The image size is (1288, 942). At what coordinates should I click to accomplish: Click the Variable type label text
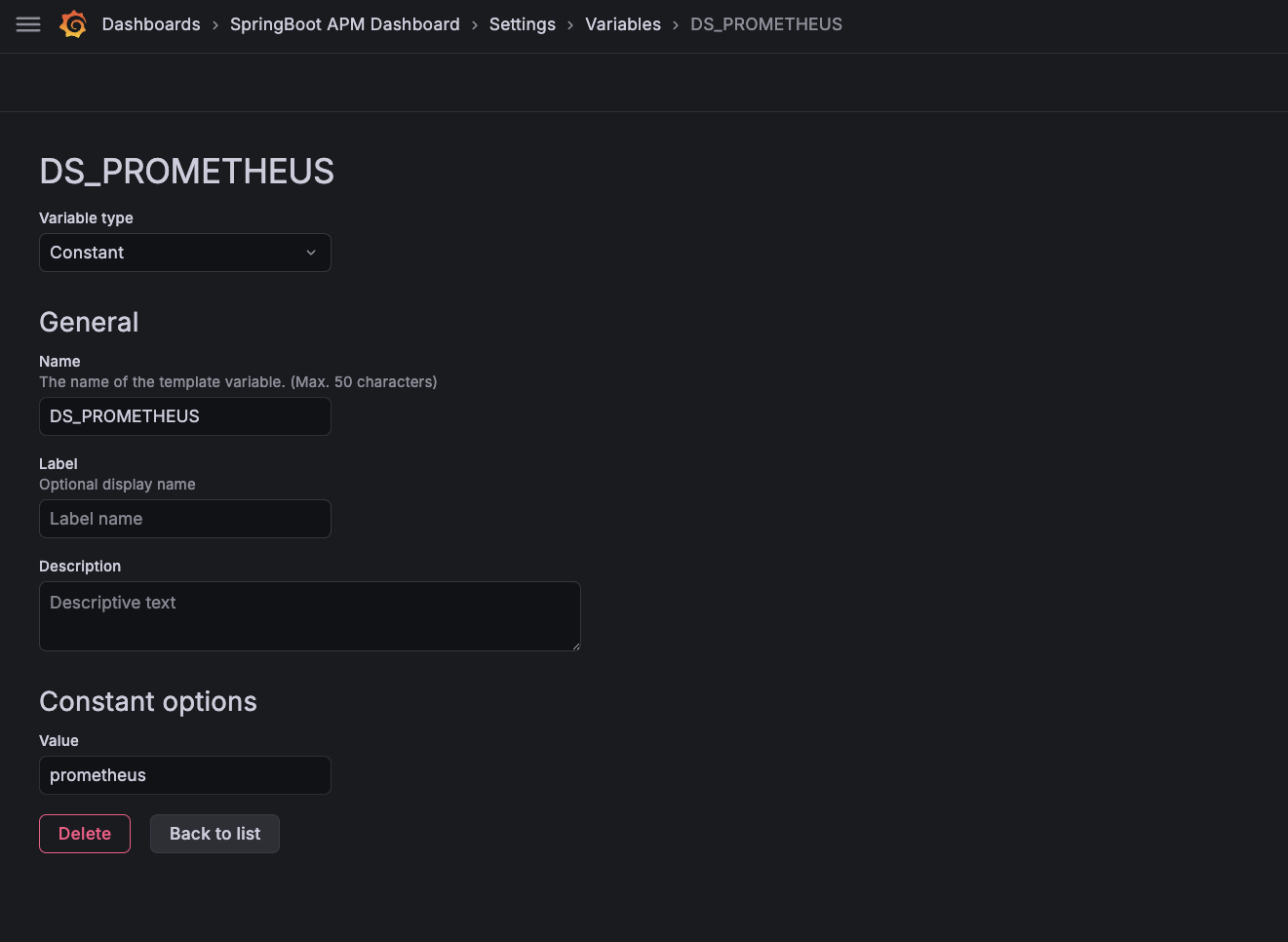click(x=86, y=217)
